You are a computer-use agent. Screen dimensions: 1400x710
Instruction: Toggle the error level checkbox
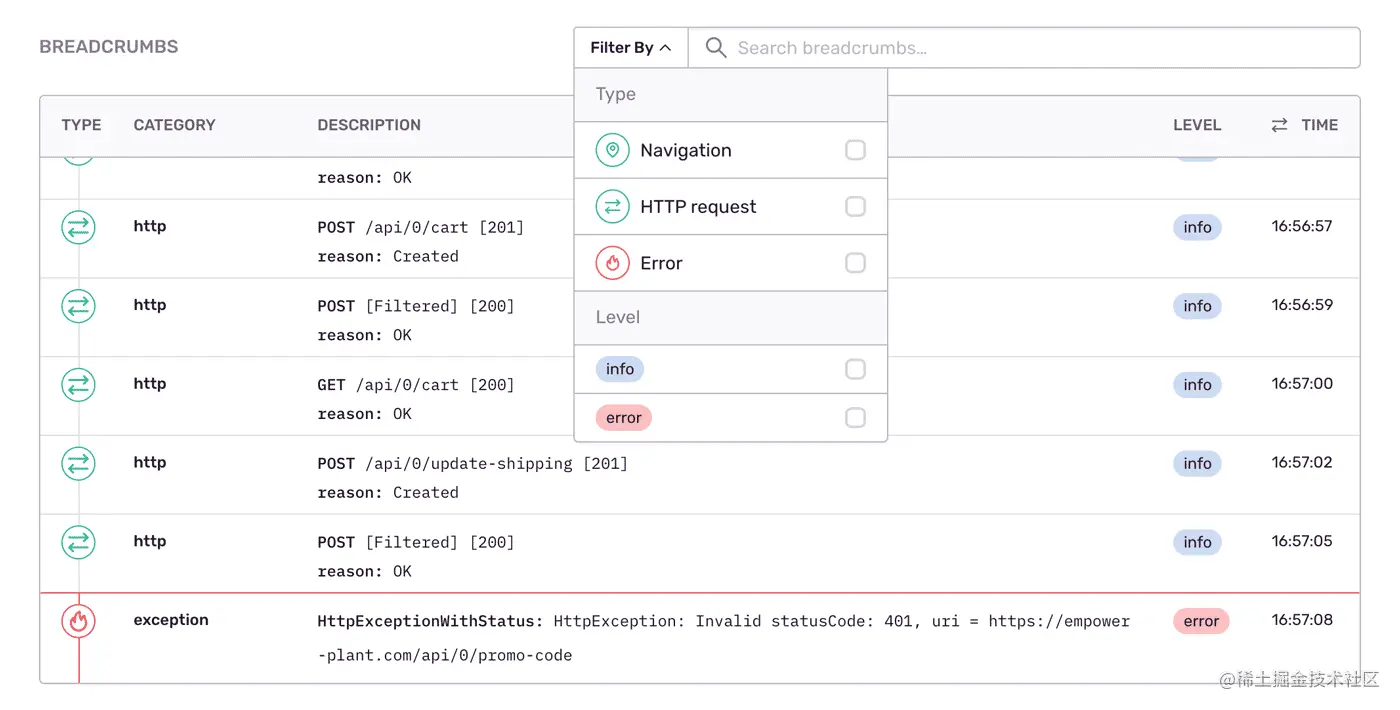tap(855, 417)
